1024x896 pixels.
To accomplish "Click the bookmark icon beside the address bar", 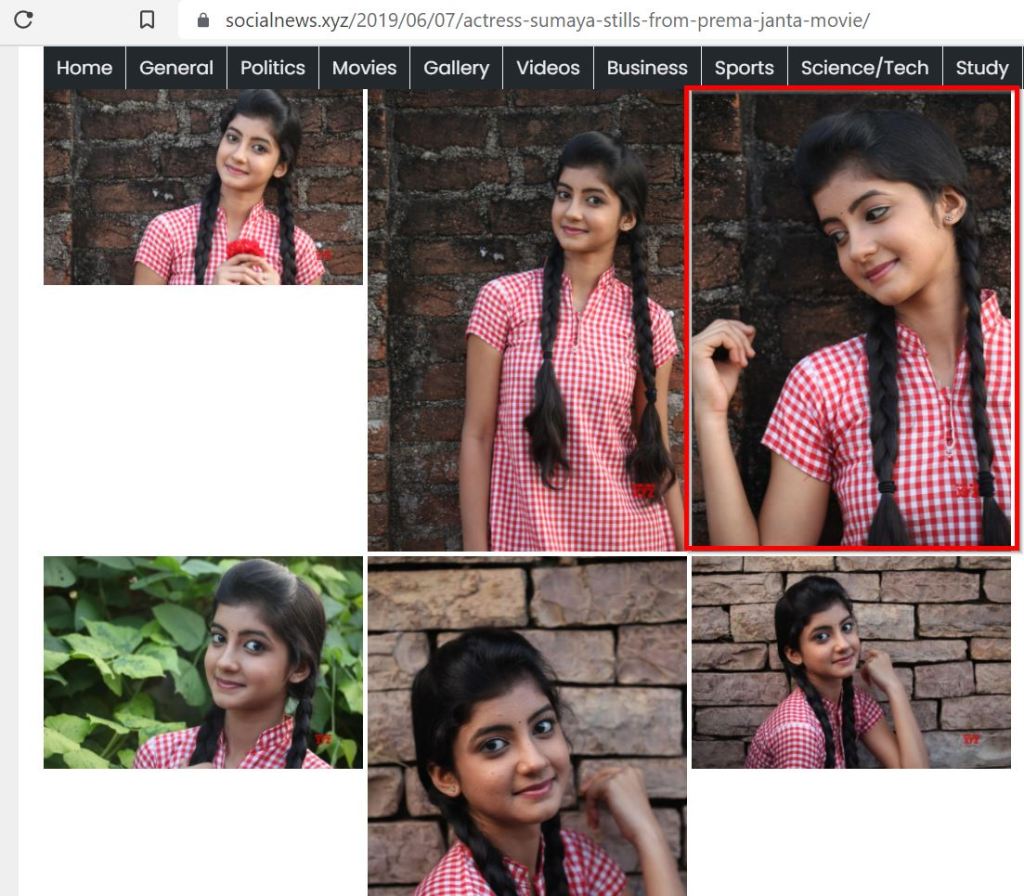I will coord(147,20).
